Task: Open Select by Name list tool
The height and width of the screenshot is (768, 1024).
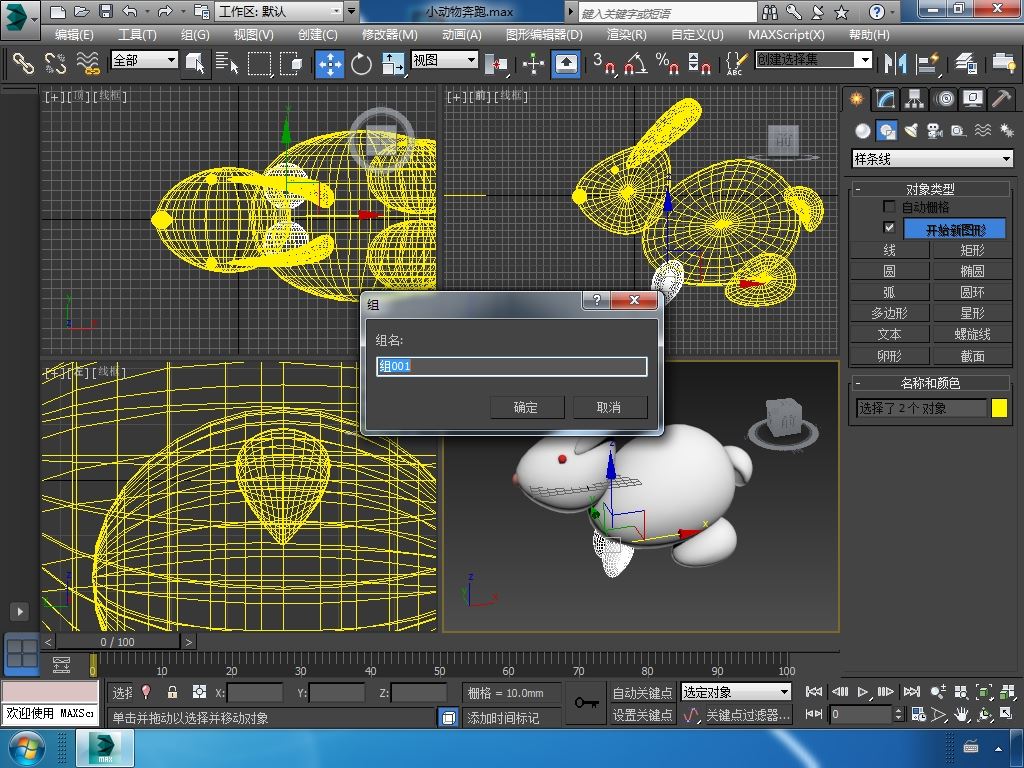Action: [x=227, y=63]
